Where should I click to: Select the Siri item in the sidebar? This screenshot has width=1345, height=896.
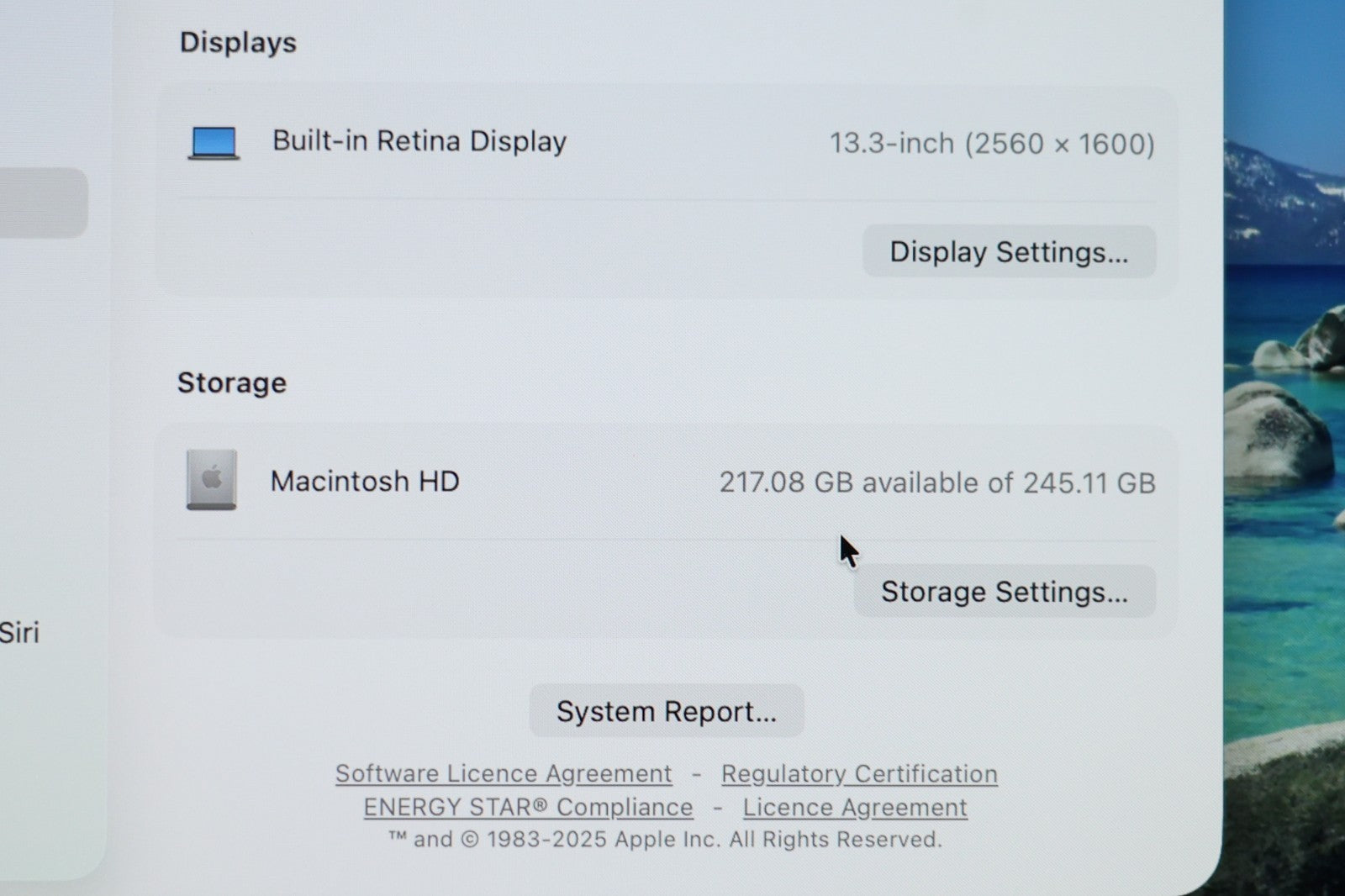pyautogui.click(x=18, y=632)
